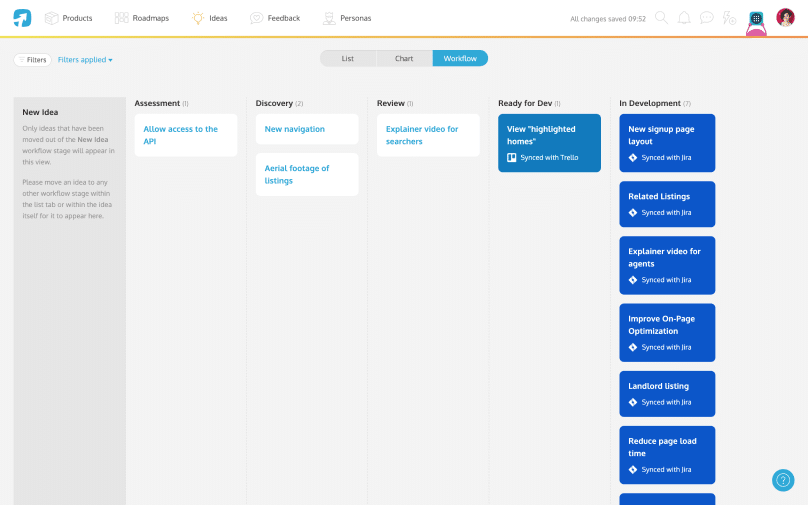808x505 pixels.
Task: Click All changes saved 09:52 status
Action: click(608, 19)
